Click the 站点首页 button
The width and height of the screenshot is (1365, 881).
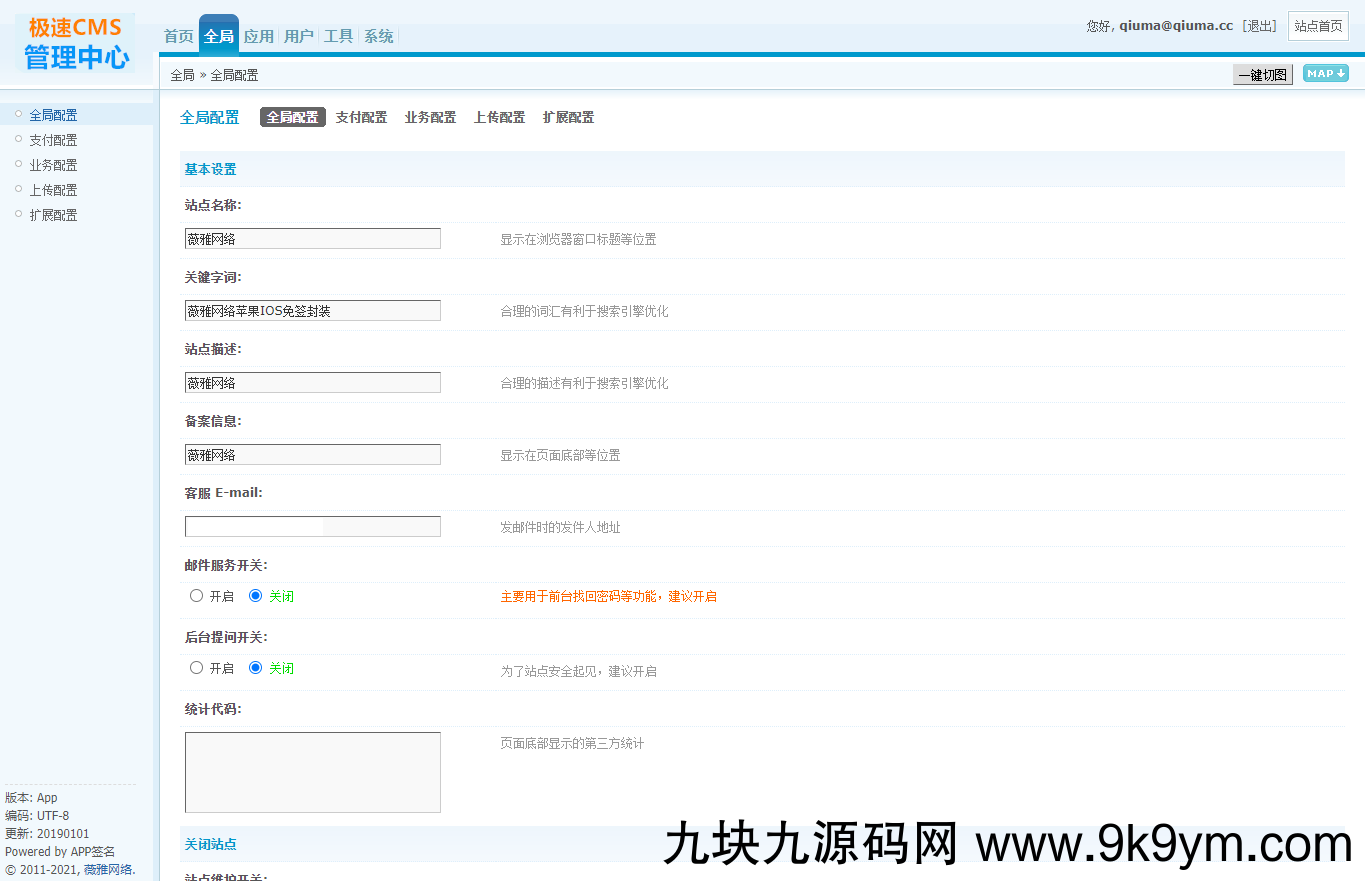pos(1318,26)
